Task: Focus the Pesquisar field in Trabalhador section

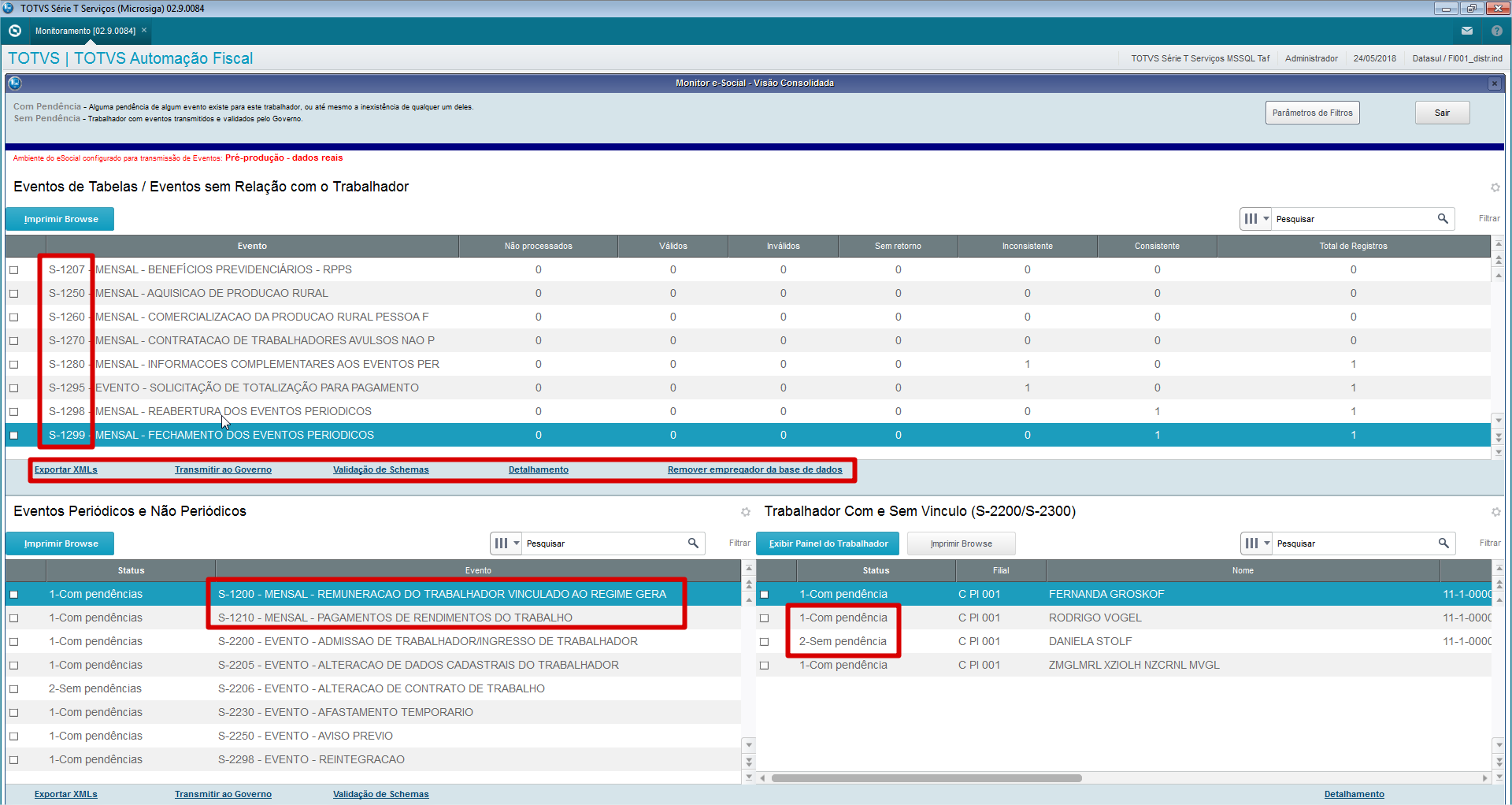Action: click(x=1355, y=543)
